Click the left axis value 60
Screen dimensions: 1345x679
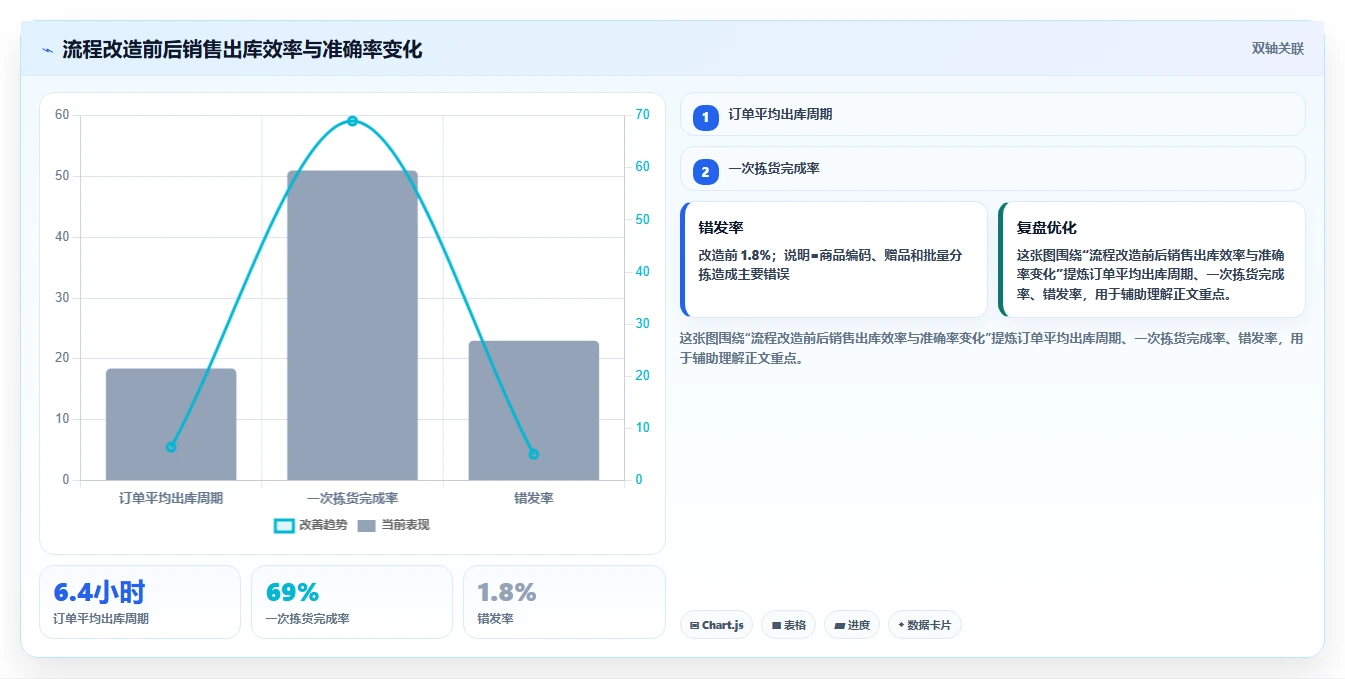click(62, 115)
